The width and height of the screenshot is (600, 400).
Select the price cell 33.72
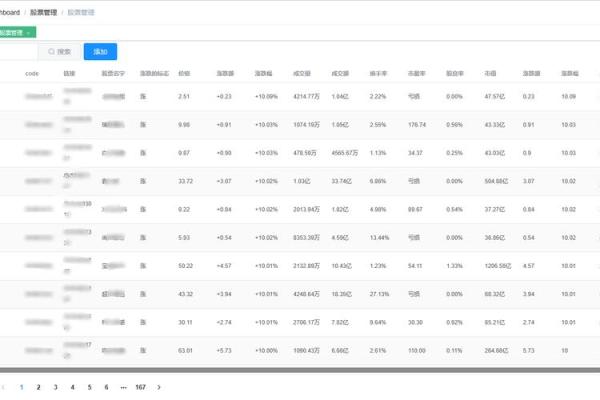pyautogui.click(x=186, y=181)
